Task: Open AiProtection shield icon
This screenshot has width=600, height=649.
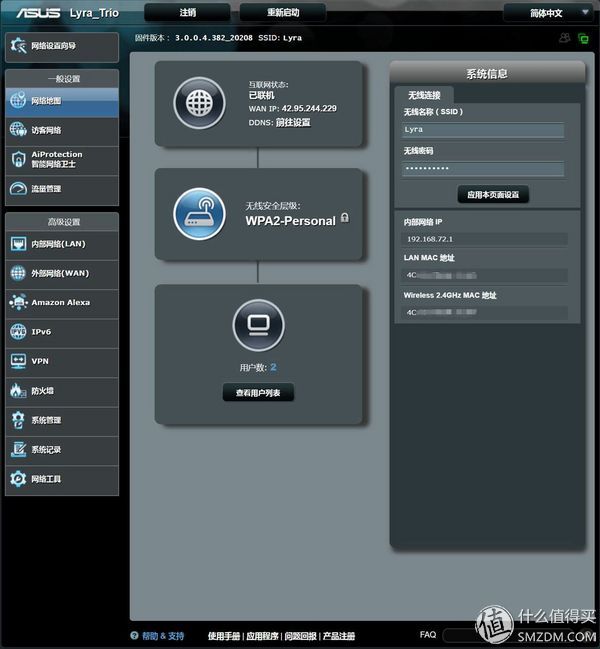Action: point(18,159)
